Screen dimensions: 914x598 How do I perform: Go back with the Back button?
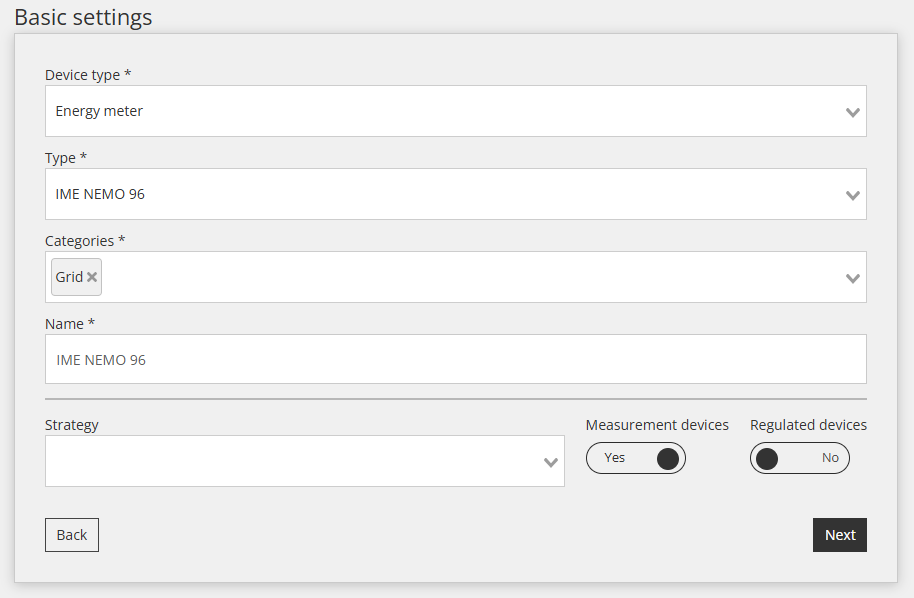tap(72, 535)
